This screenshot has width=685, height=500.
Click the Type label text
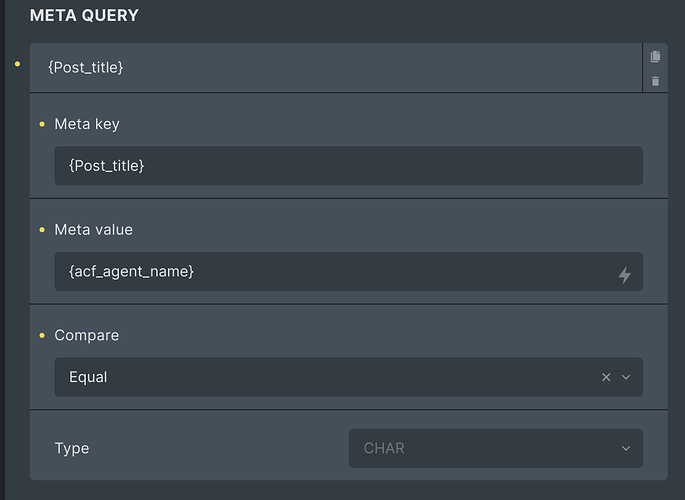coord(72,448)
